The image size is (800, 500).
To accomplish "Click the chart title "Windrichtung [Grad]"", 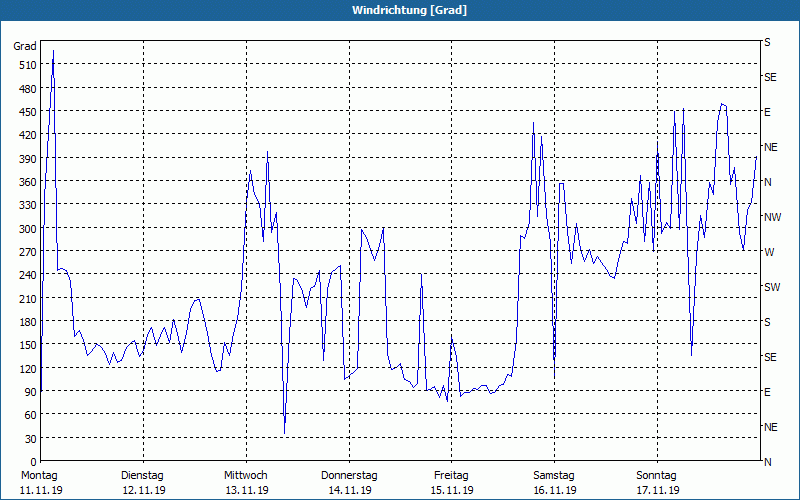I will point(409,10).
